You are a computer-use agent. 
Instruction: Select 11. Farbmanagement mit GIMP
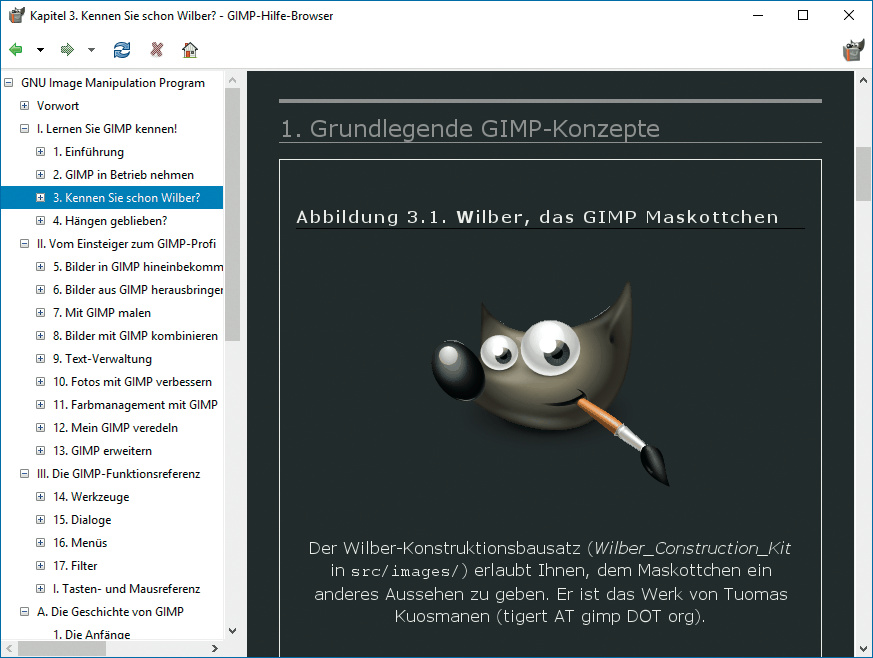pos(135,405)
